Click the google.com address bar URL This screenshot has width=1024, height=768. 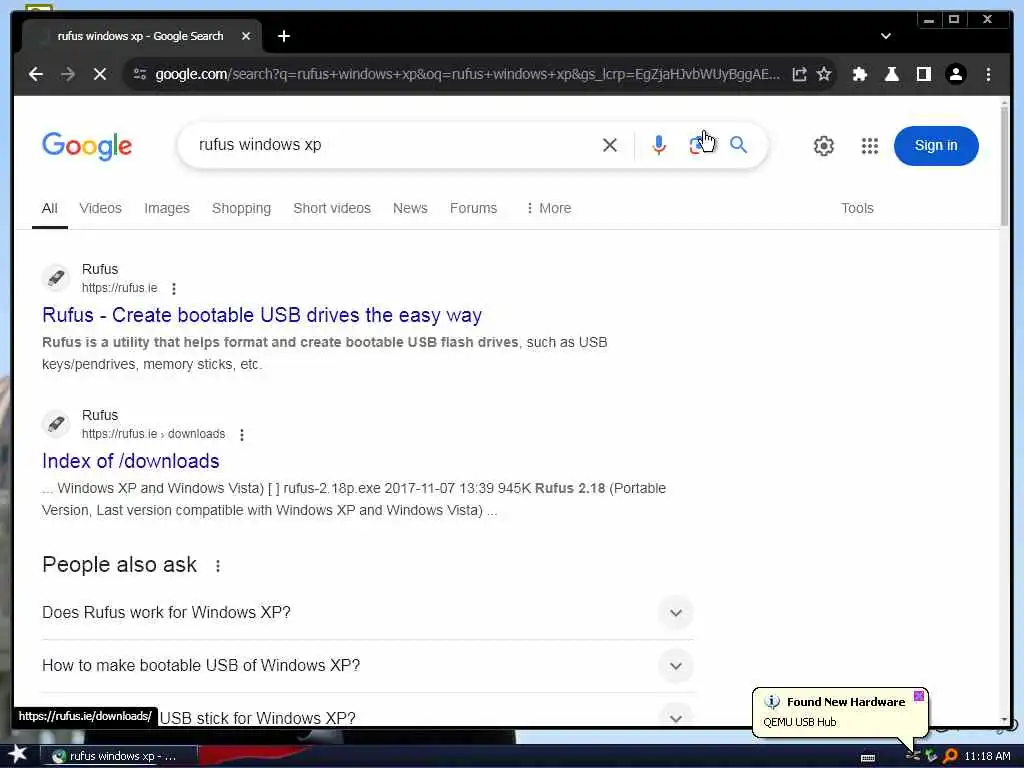pyautogui.click(x=467, y=74)
